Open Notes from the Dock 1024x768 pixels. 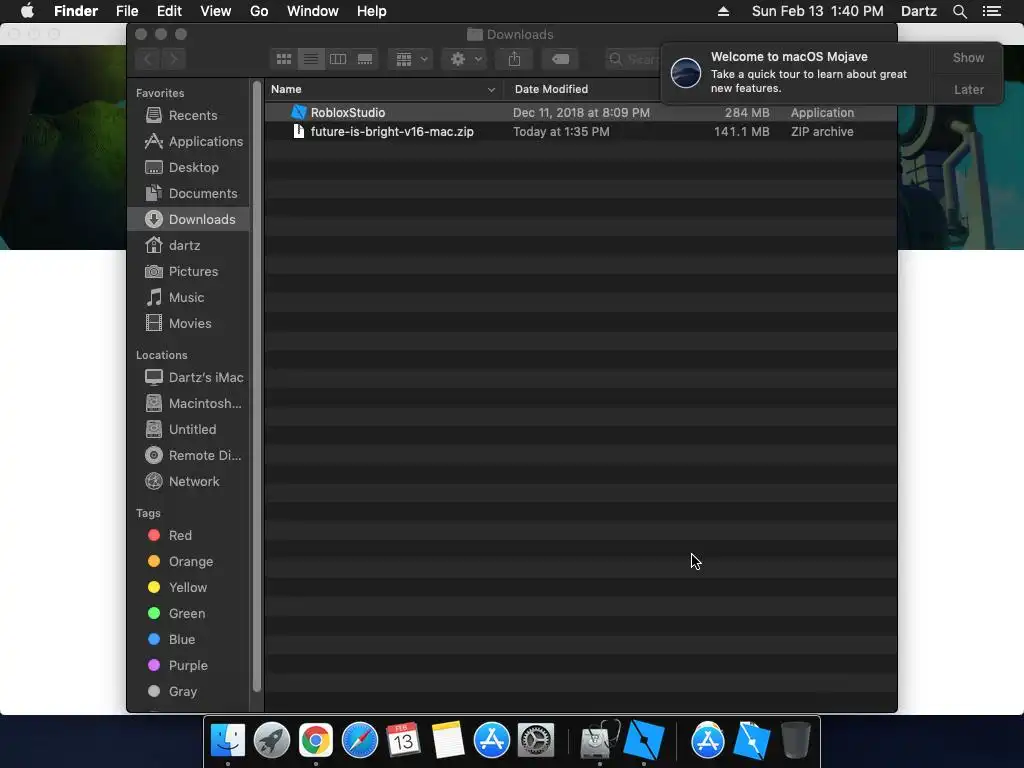coord(447,741)
